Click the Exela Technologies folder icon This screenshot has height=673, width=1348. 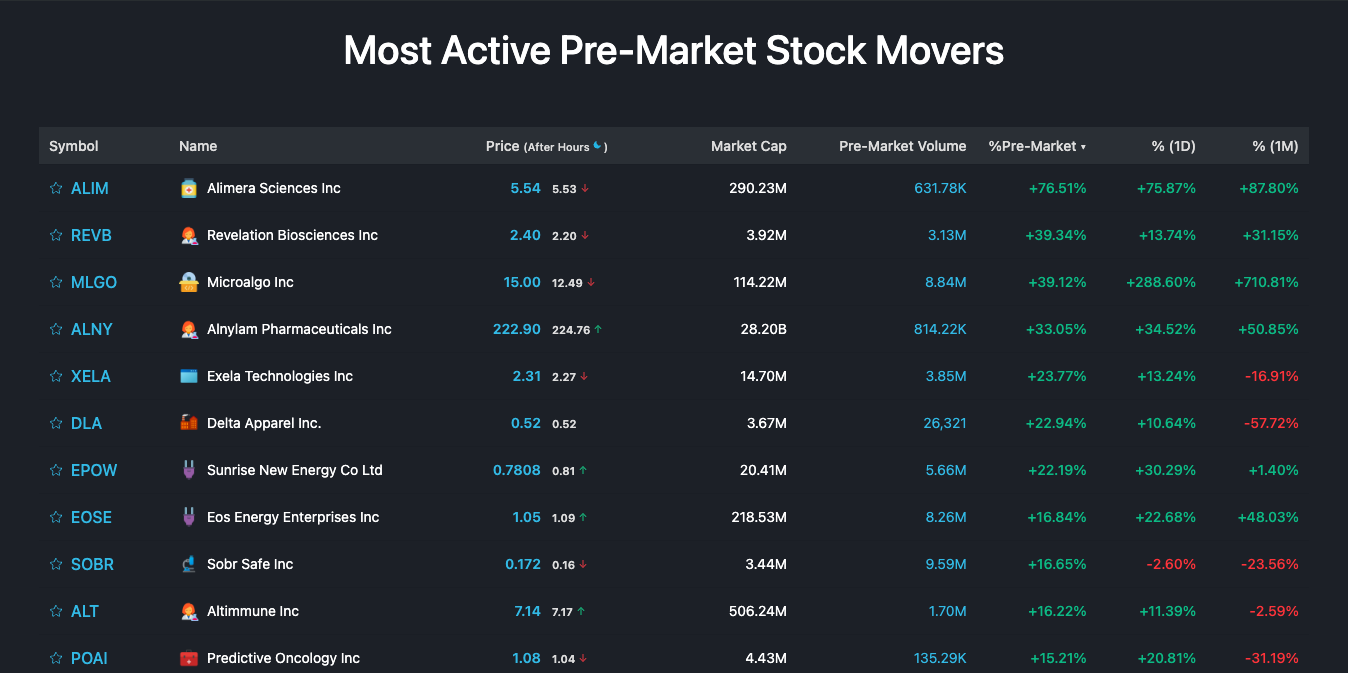click(189, 376)
